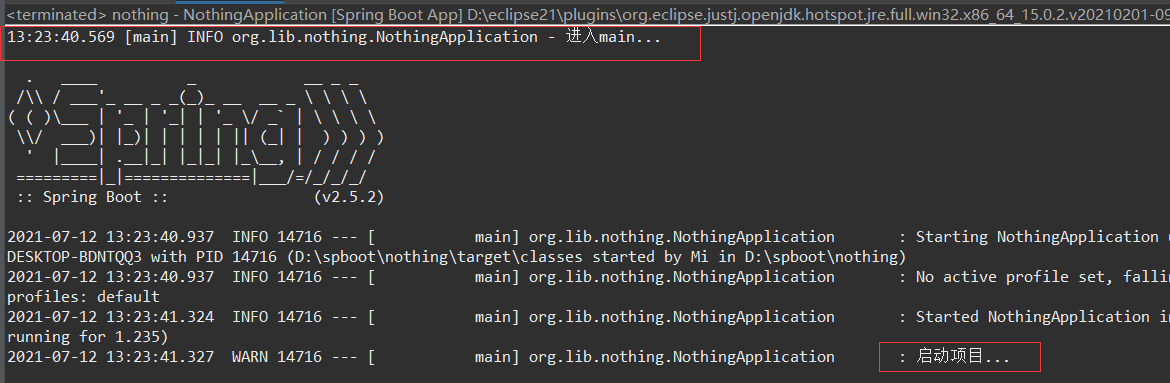The height and width of the screenshot is (383, 1170).
Task: Select the 'No active profile set' log message
Action: click(1042, 277)
